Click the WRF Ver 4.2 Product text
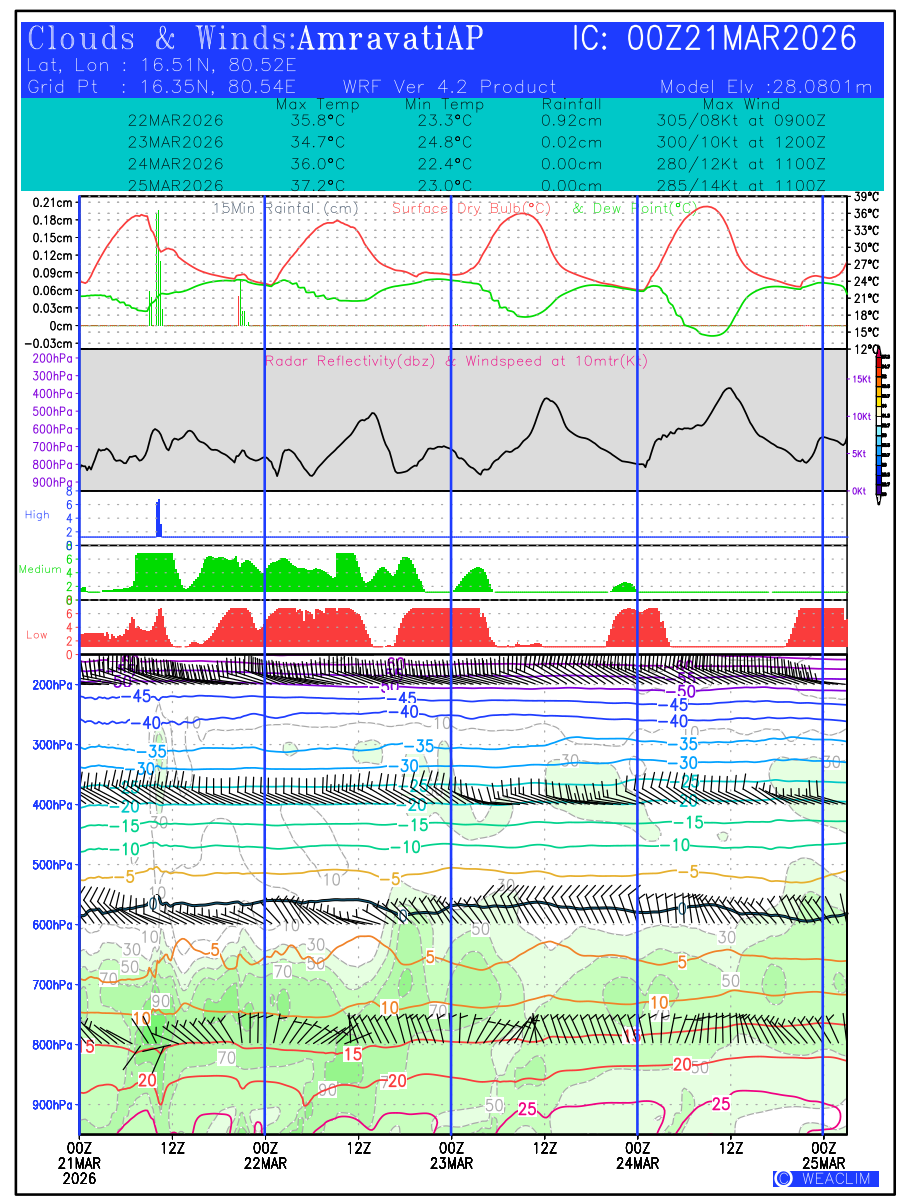This screenshot has width=900, height=1200. (450, 87)
